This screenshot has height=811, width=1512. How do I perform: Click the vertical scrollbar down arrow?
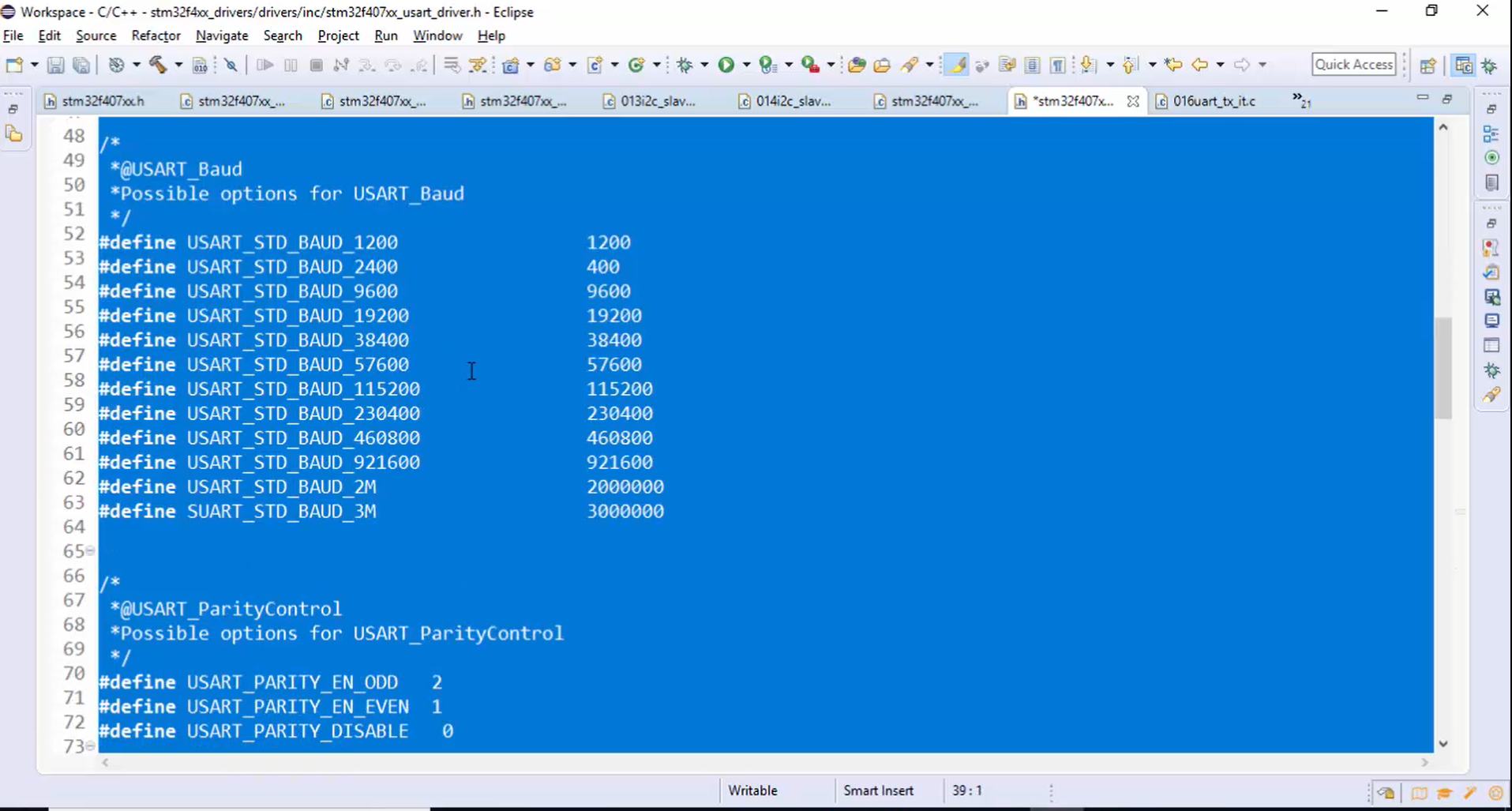pyautogui.click(x=1443, y=743)
